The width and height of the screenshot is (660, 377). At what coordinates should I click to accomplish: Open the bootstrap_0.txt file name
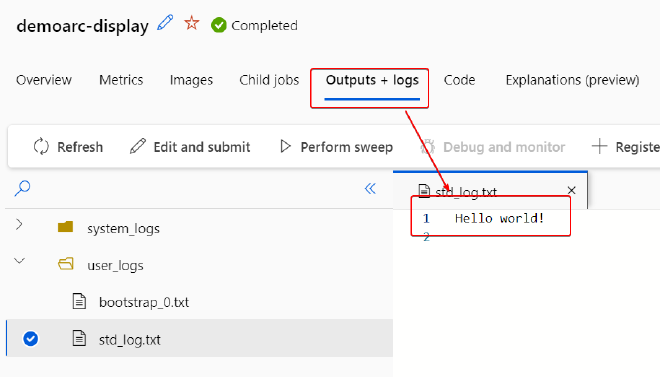click(144, 302)
